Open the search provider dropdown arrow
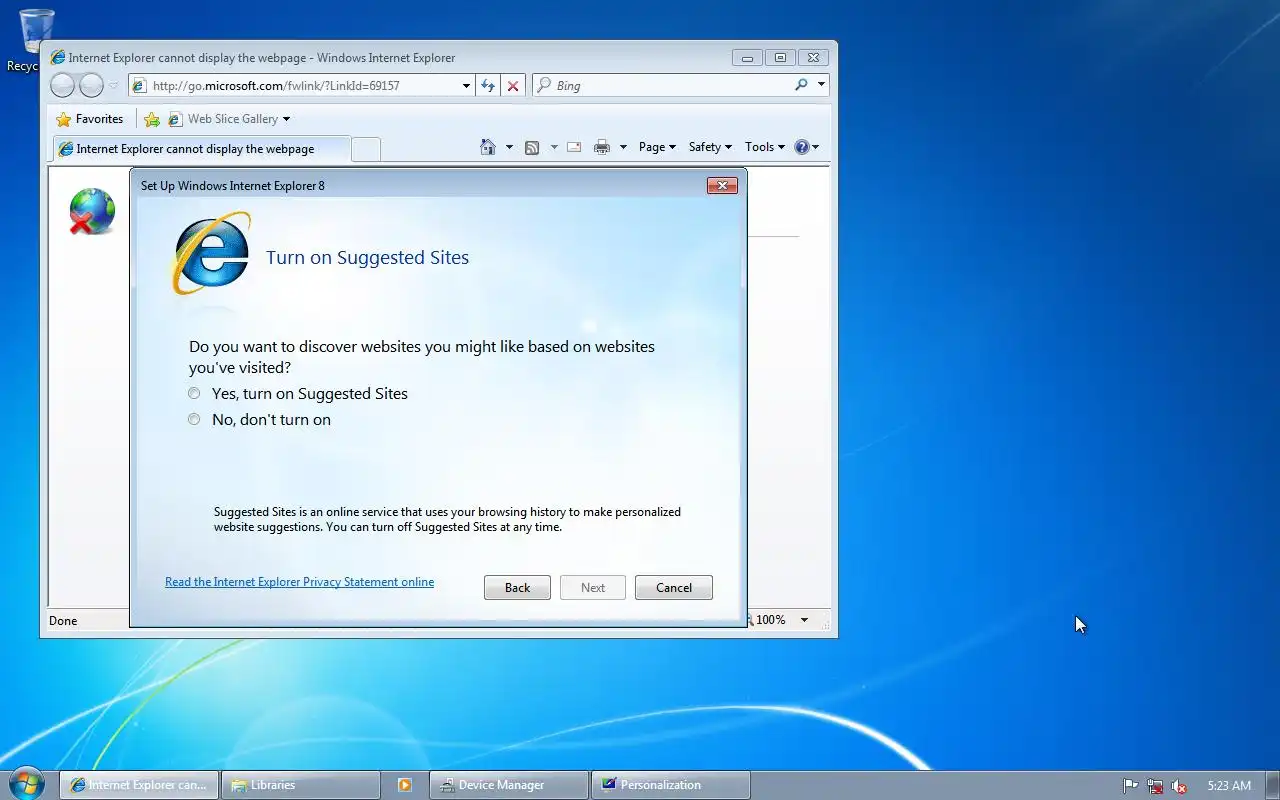The width and height of the screenshot is (1280, 800). [821, 85]
